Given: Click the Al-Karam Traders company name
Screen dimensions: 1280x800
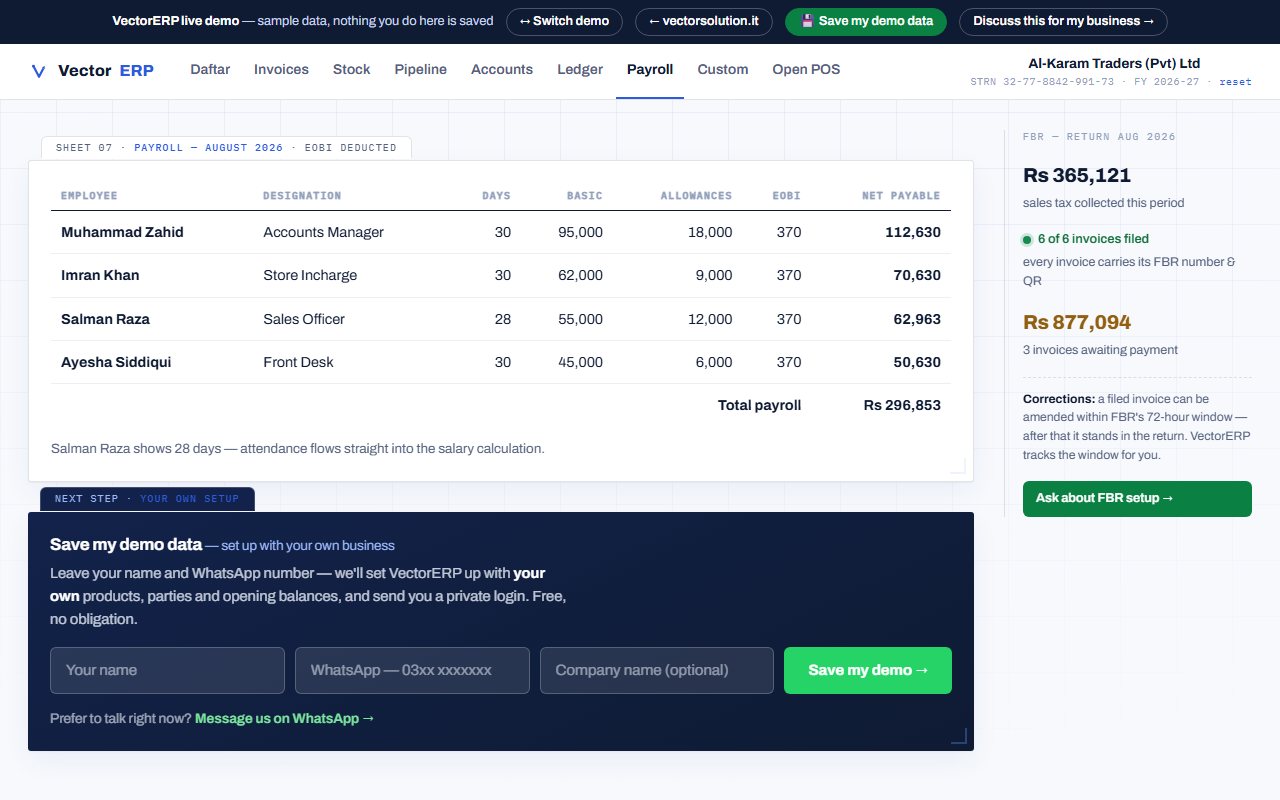Looking at the screenshot, I should pyautogui.click(x=1114, y=63).
